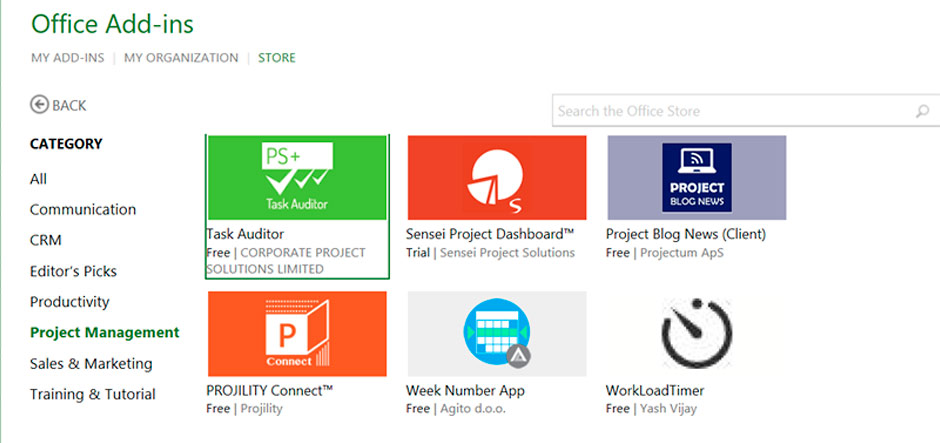Switch to the MY ORGANIZATION tab
Screen dimensions: 940x443
point(181,58)
